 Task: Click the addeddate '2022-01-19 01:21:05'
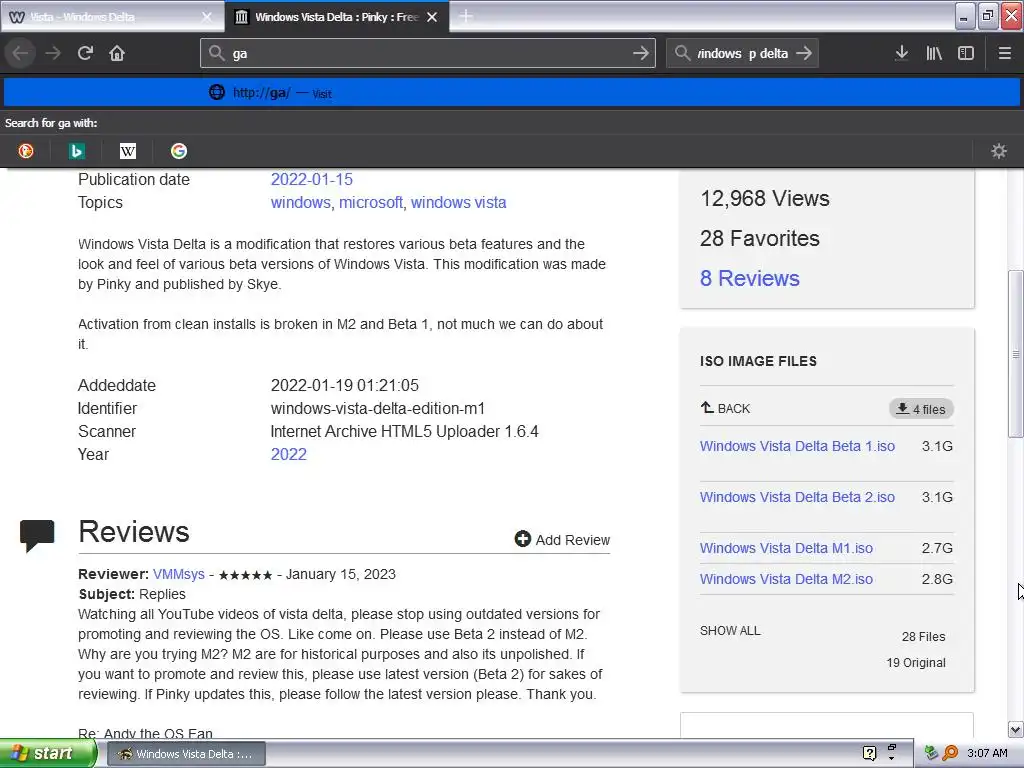click(344, 385)
